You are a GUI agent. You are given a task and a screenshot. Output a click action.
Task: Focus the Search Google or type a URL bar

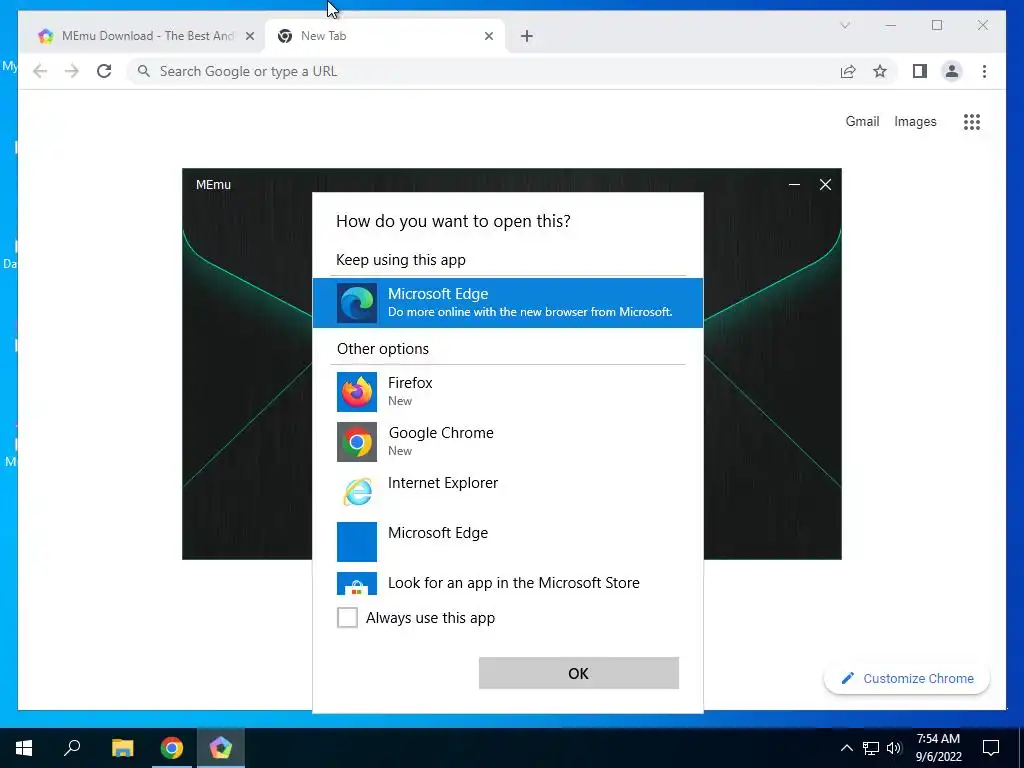[483, 71]
